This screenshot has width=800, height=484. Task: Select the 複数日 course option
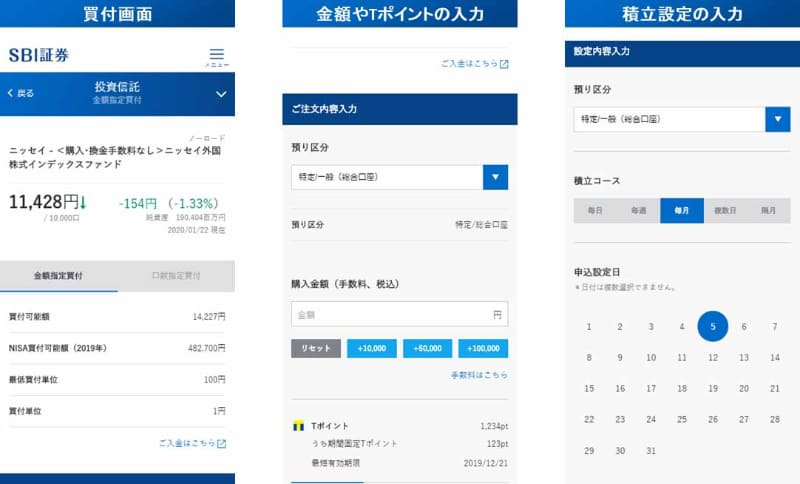pos(725,211)
